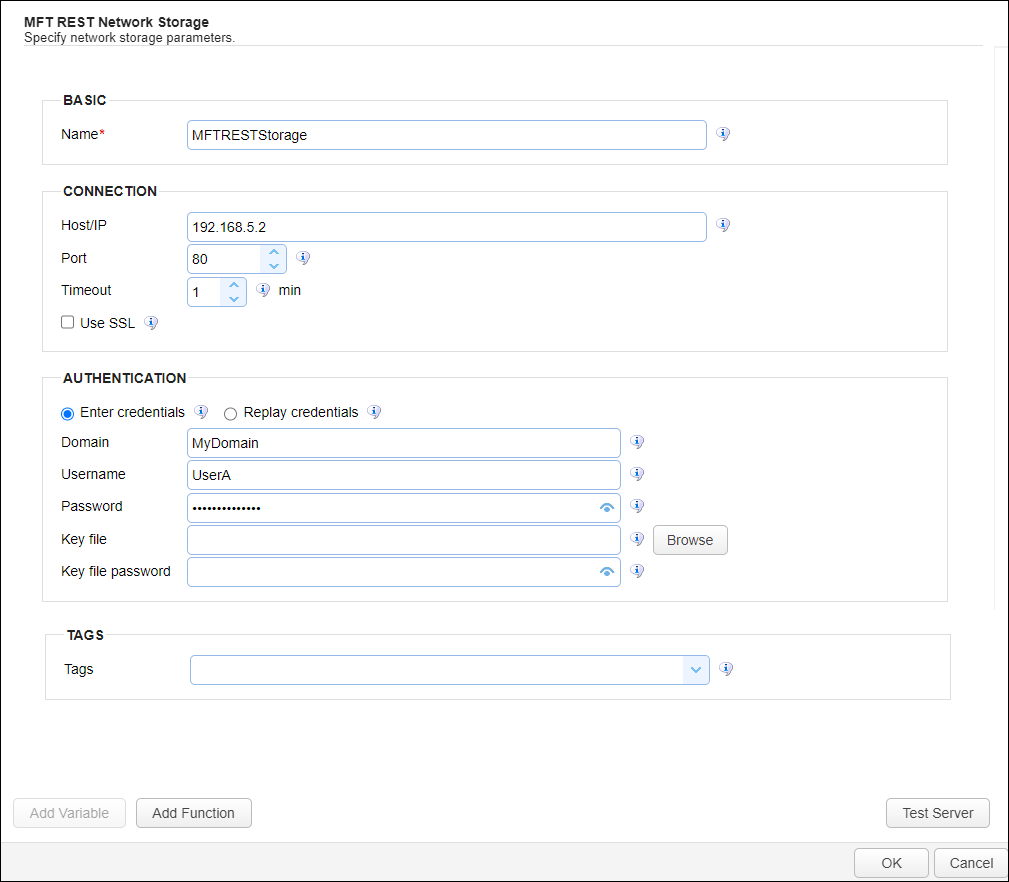Click the Port number input box
Image resolution: width=1009 pixels, height=882 pixels.
click(225, 259)
